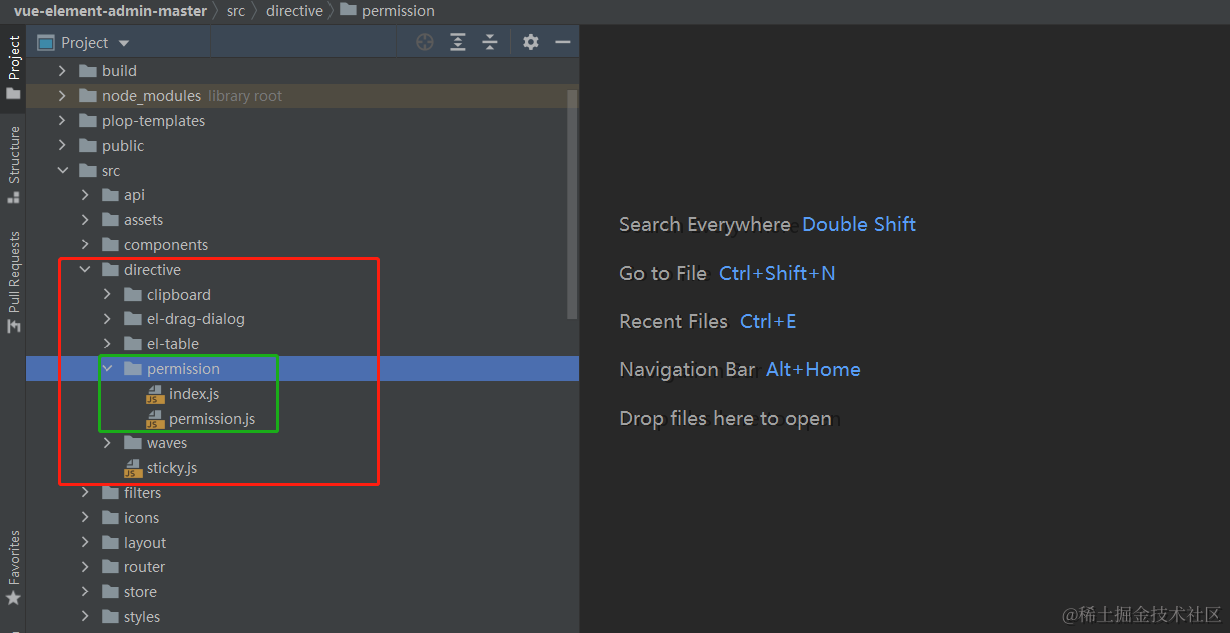Select the build folder row

point(302,71)
